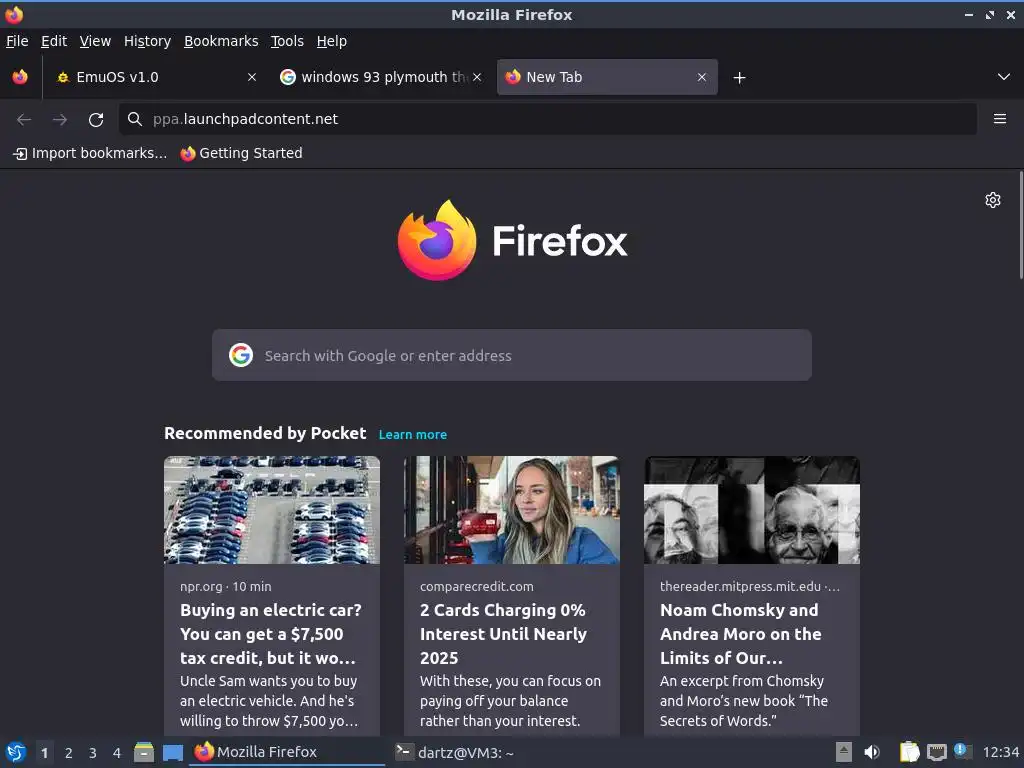Open new tab personalize gear icon
Image resolution: width=1024 pixels, height=768 pixels.
pos(993,200)
